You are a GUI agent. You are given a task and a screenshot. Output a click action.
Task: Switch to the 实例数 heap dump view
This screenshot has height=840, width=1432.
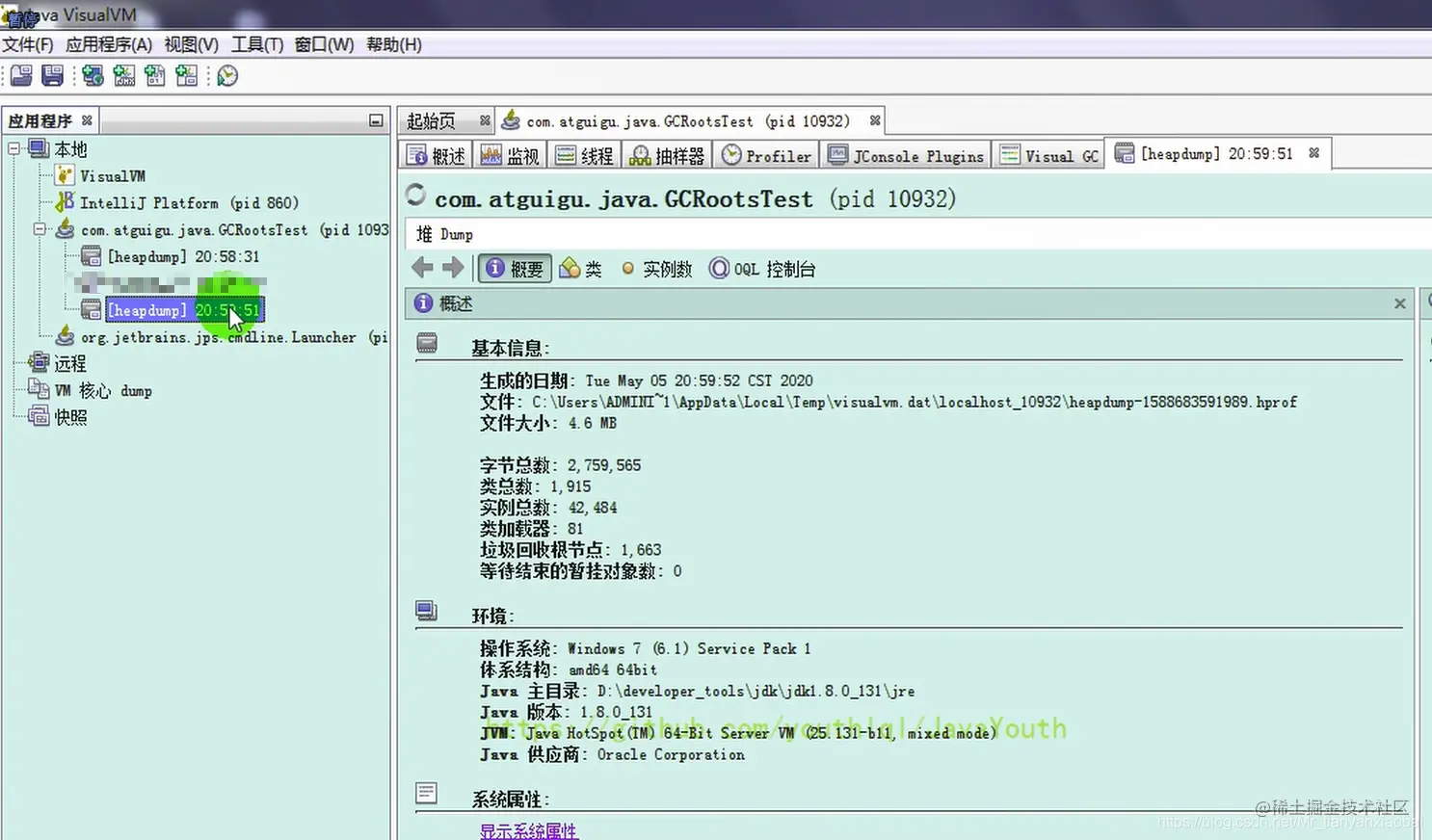(x=657, y=269)
